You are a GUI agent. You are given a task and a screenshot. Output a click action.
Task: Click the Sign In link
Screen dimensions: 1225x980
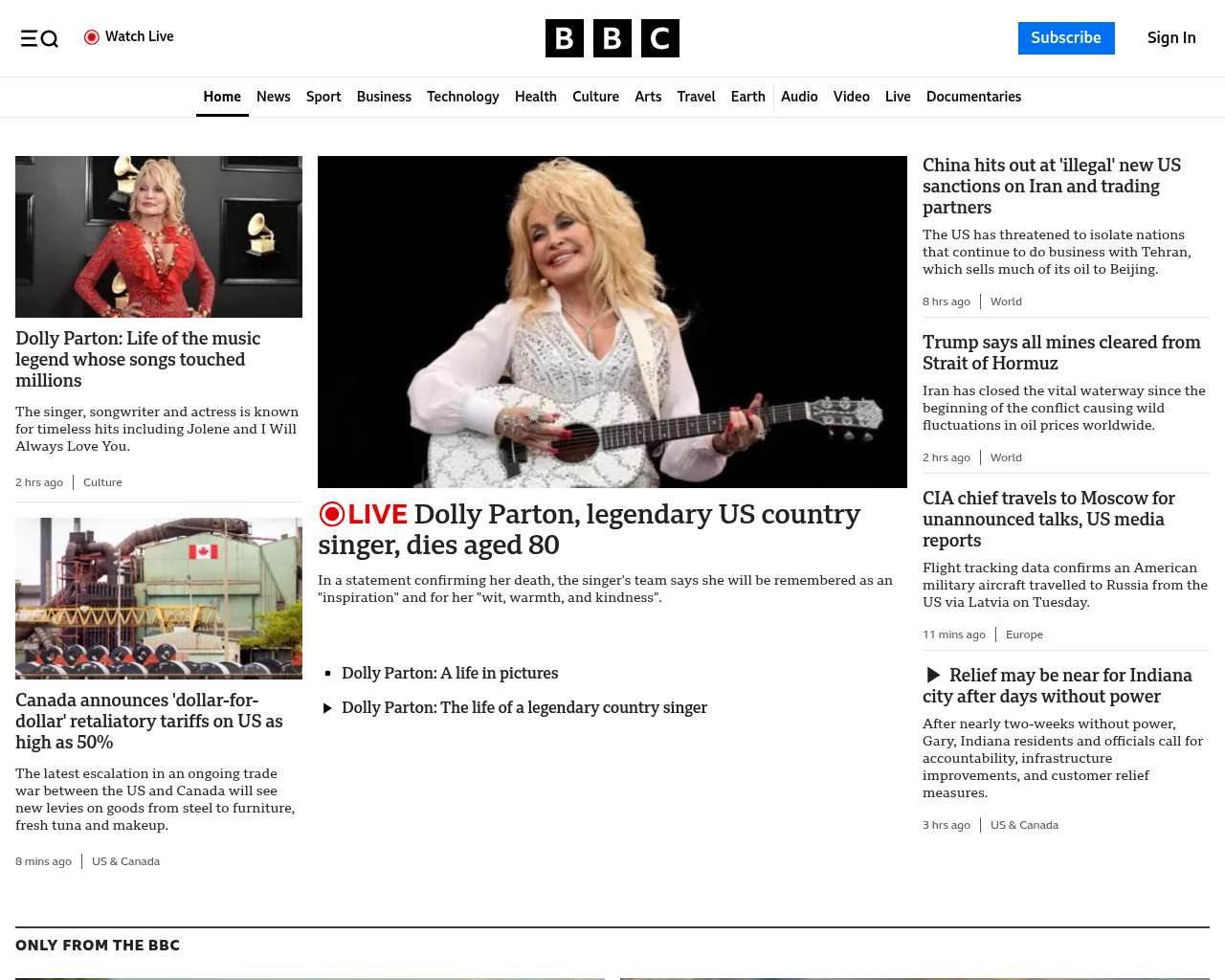coord(1171,38)
